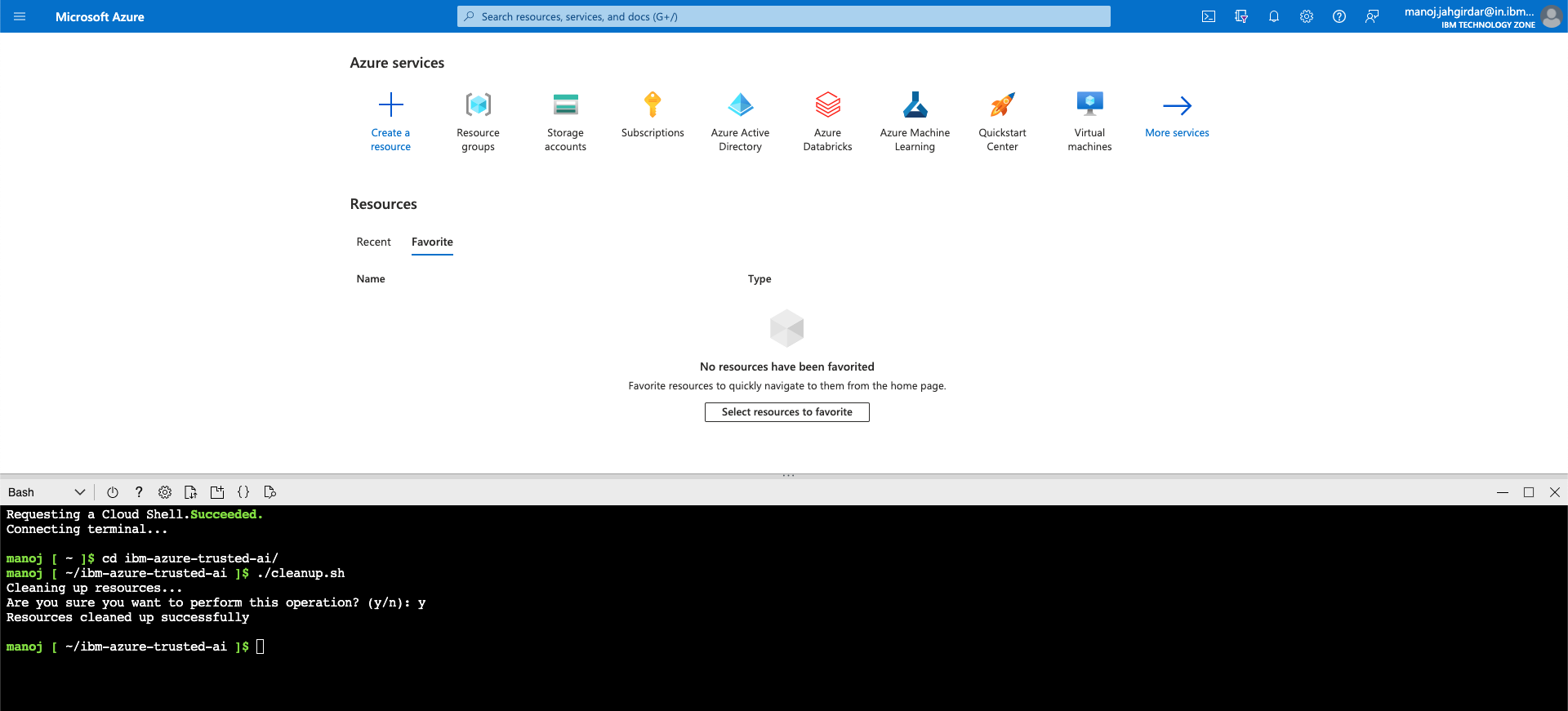Click Upload/Download files icon in Cloud Shell

click(x=191, y=492)
